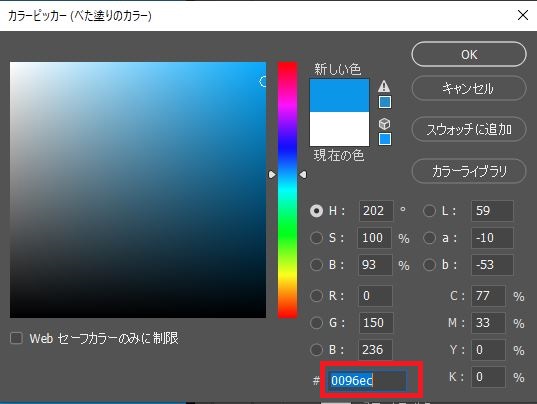Viewport: 537px width, 404px height.
Task: Click the web-safe cube warning icon
Action: [384, 123]
